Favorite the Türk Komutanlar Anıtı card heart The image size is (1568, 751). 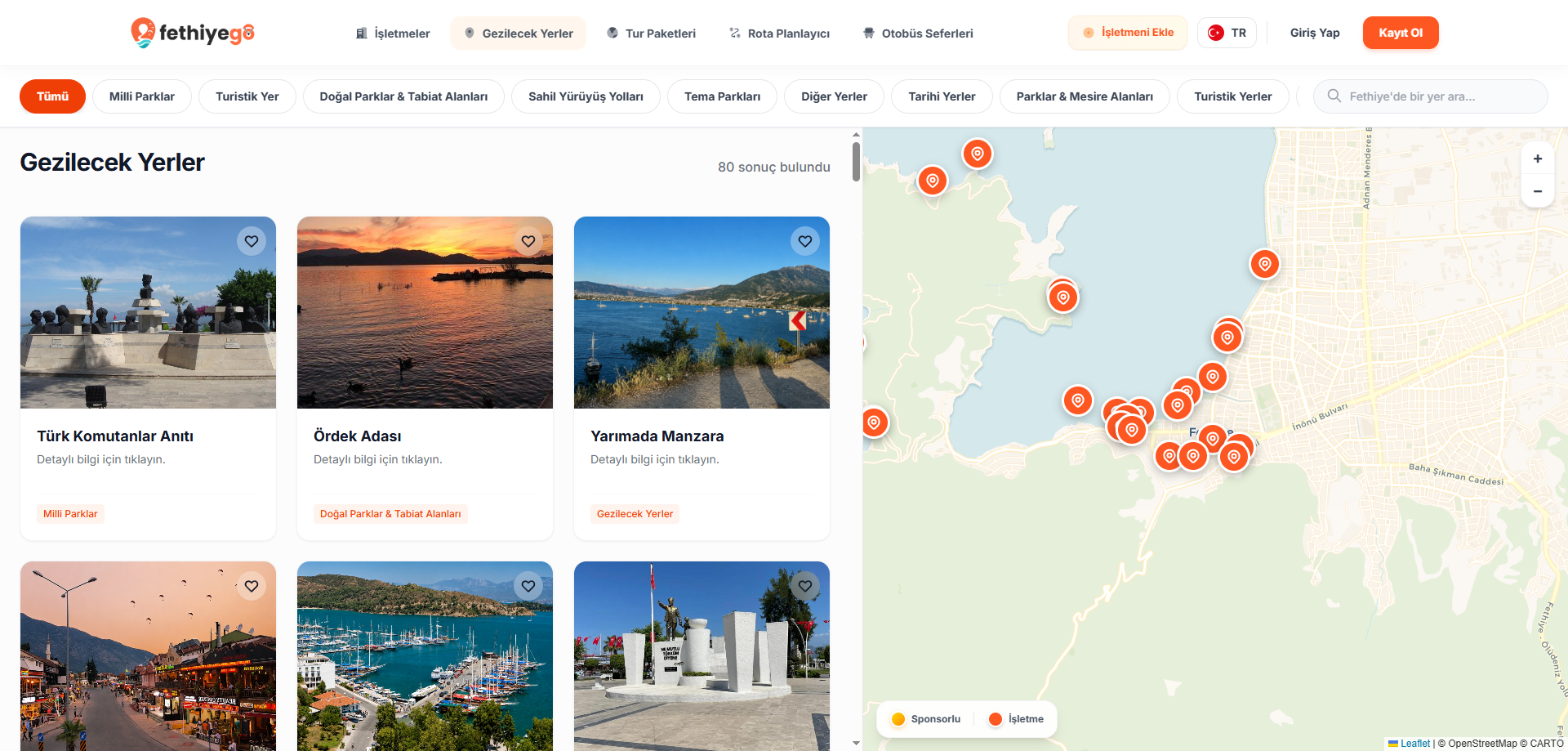click(252, 241)
